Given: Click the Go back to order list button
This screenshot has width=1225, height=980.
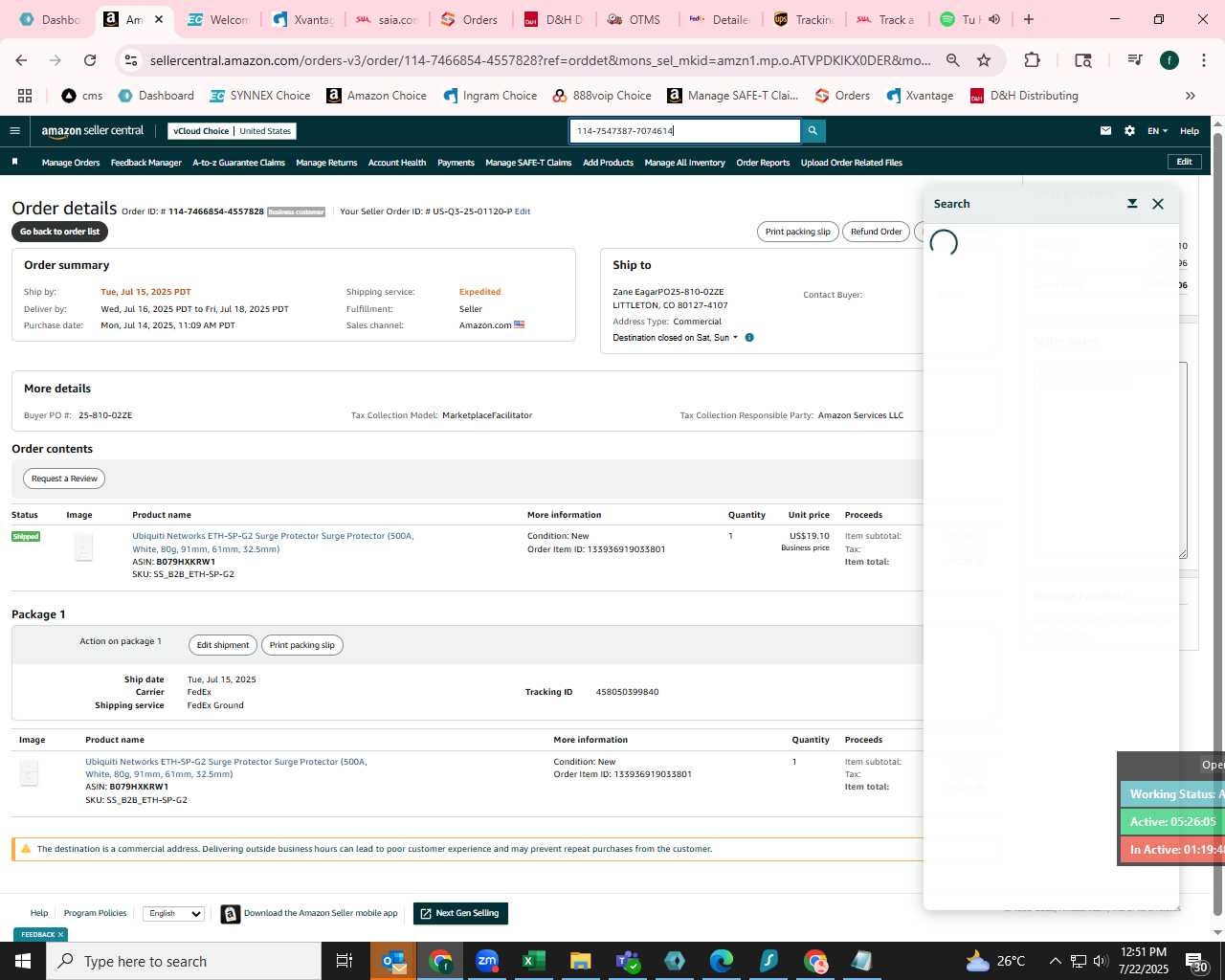Looking at the screenshot, I should (x=59, y=232).
